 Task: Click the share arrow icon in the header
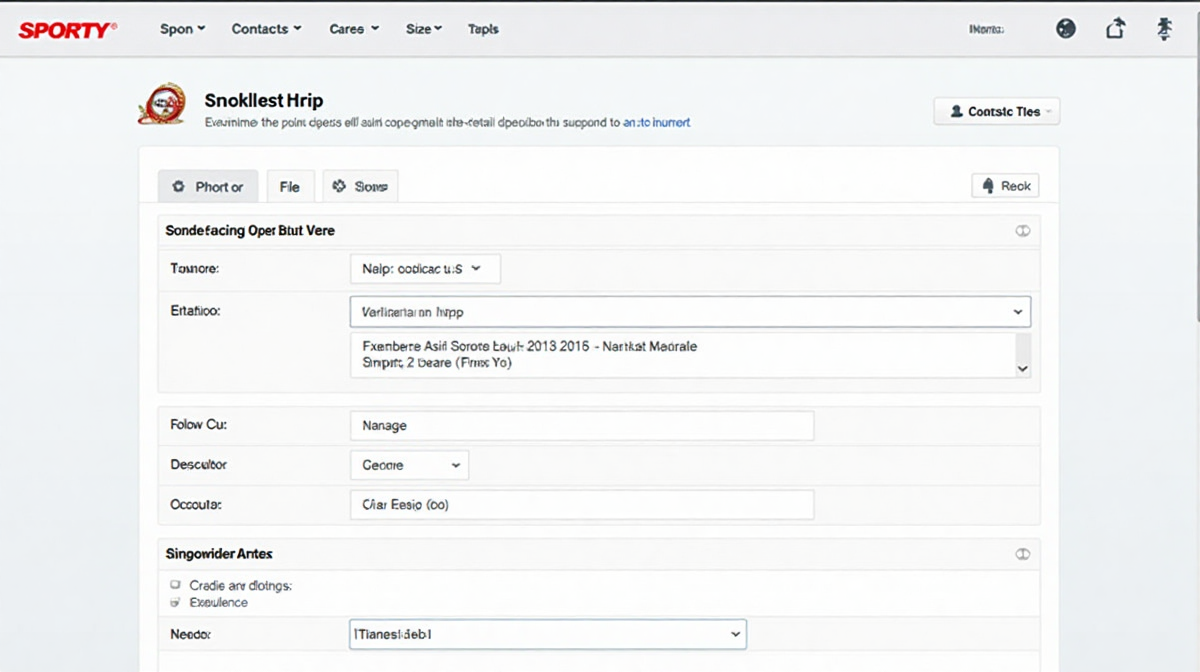(x=1115, y=29)
